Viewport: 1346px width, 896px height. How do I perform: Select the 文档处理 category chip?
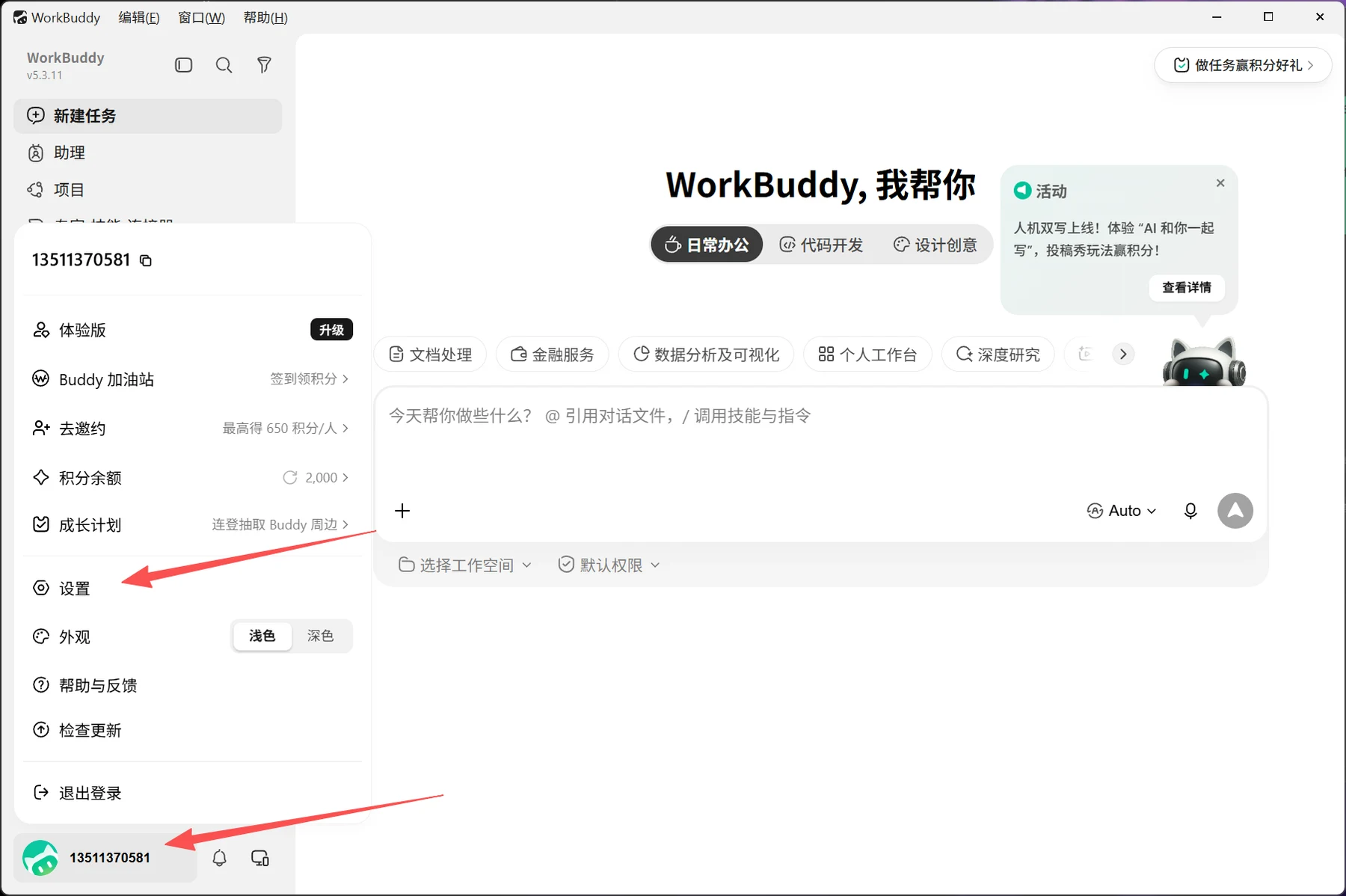click(431, 355)
